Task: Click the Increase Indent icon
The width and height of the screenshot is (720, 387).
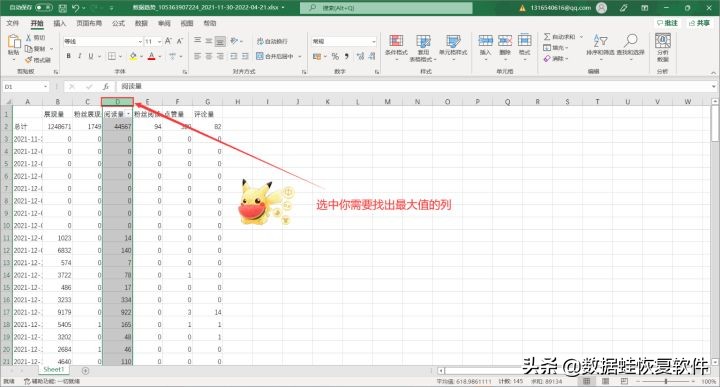Action: 245,56
